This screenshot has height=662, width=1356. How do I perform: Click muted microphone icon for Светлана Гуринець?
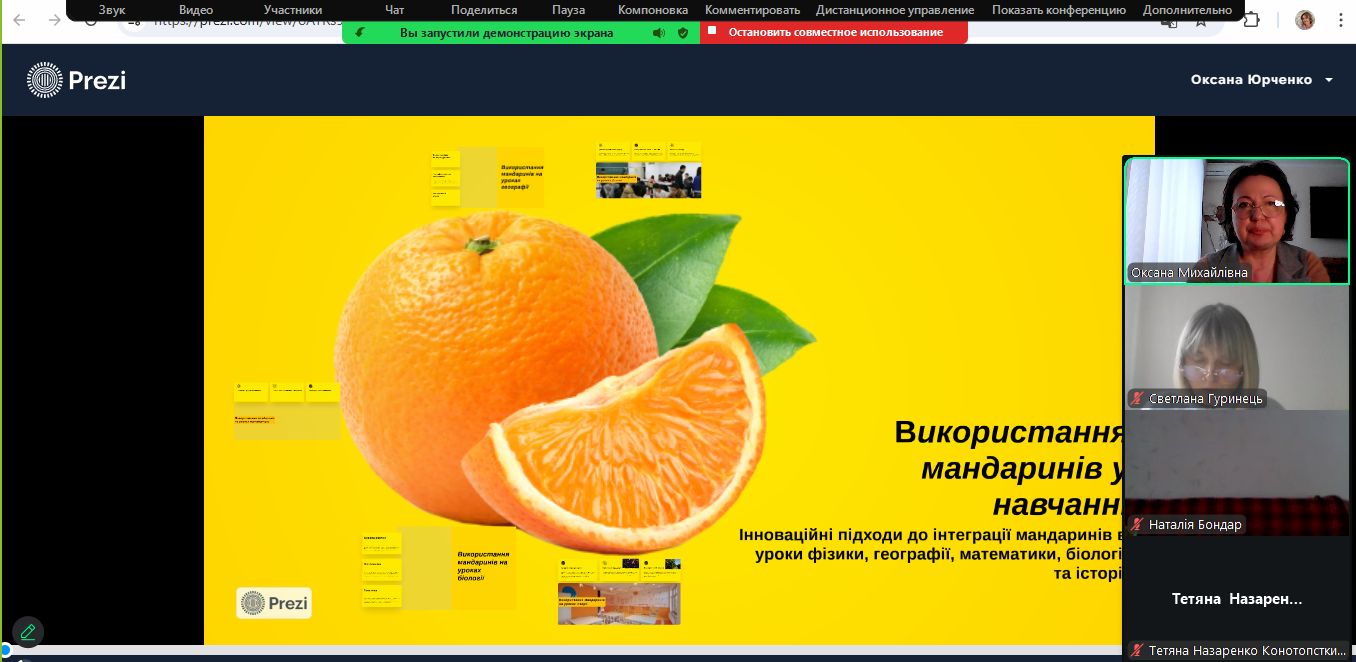click(x=1137, y=399)
